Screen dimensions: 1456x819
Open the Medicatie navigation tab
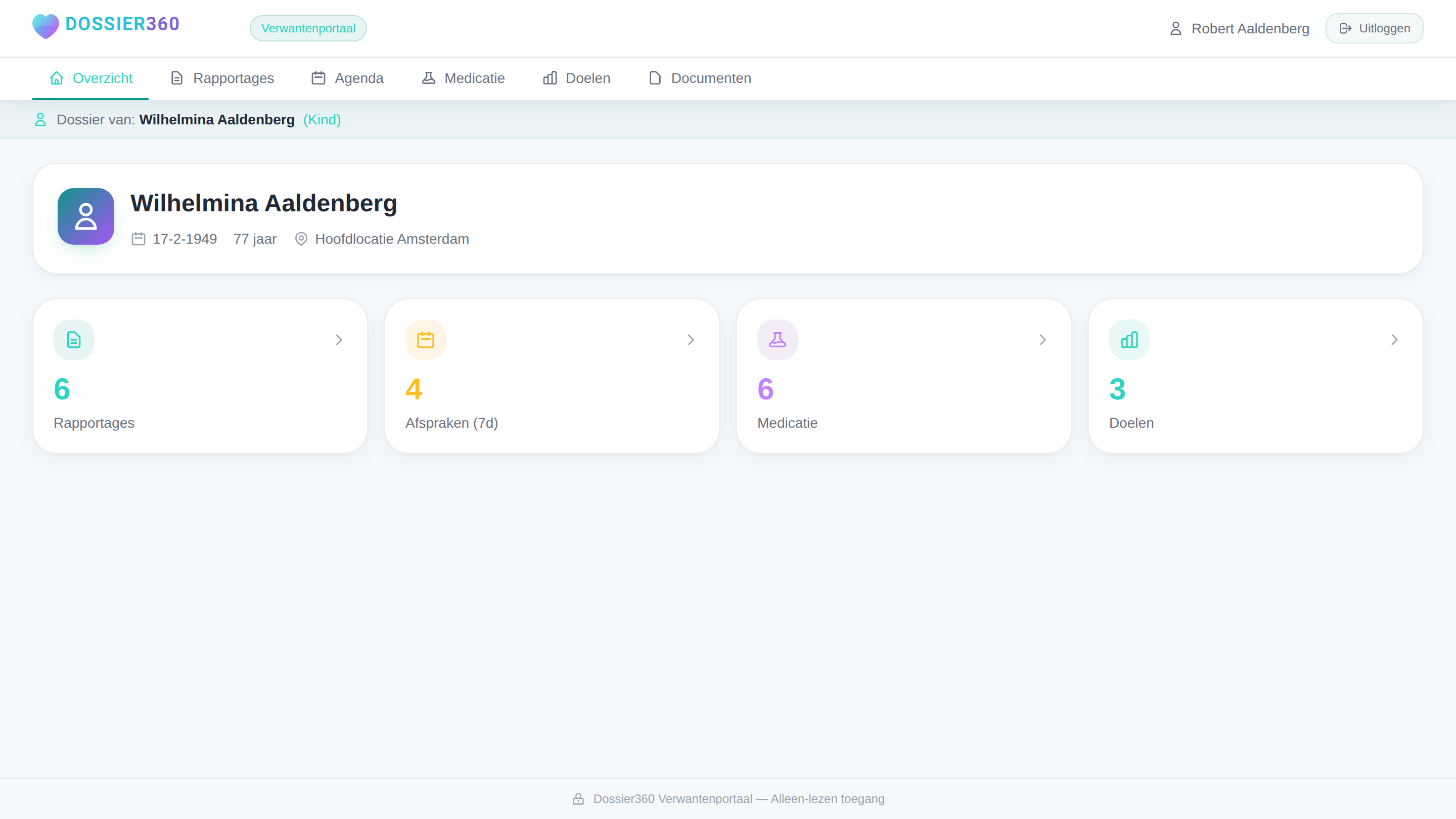click(x=463, y=78)
